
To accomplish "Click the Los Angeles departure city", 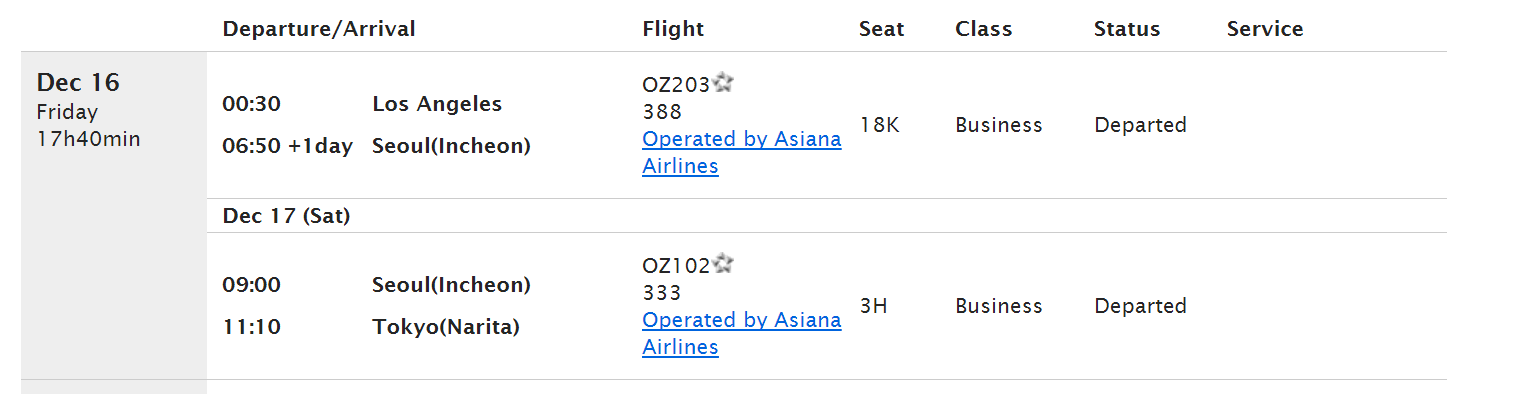I will [437, 104].
